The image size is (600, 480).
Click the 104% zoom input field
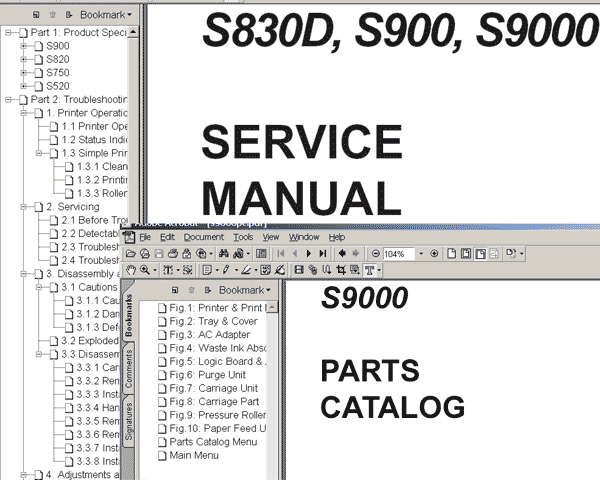(x=399, y=254)
